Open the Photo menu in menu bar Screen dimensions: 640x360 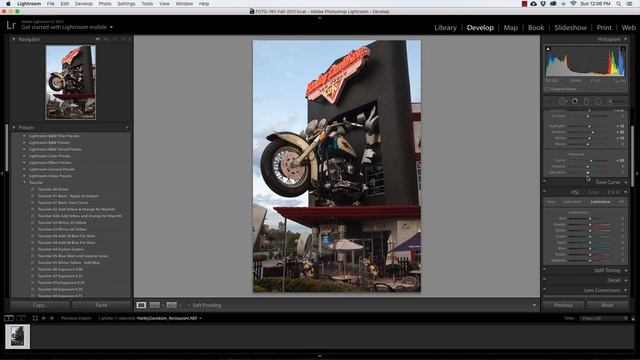point(105,4)
